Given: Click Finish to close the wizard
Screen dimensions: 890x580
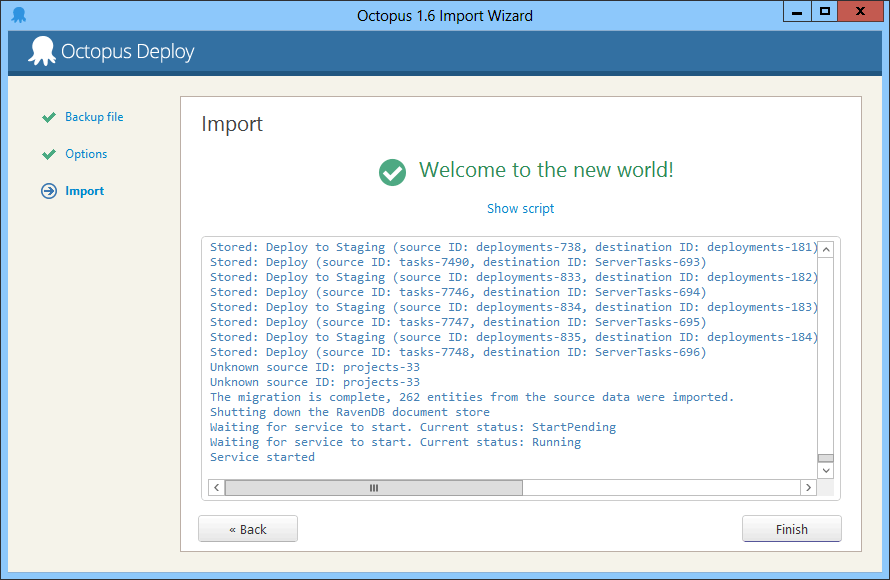Looking at the screenshot, I should [x=791, y=529].
